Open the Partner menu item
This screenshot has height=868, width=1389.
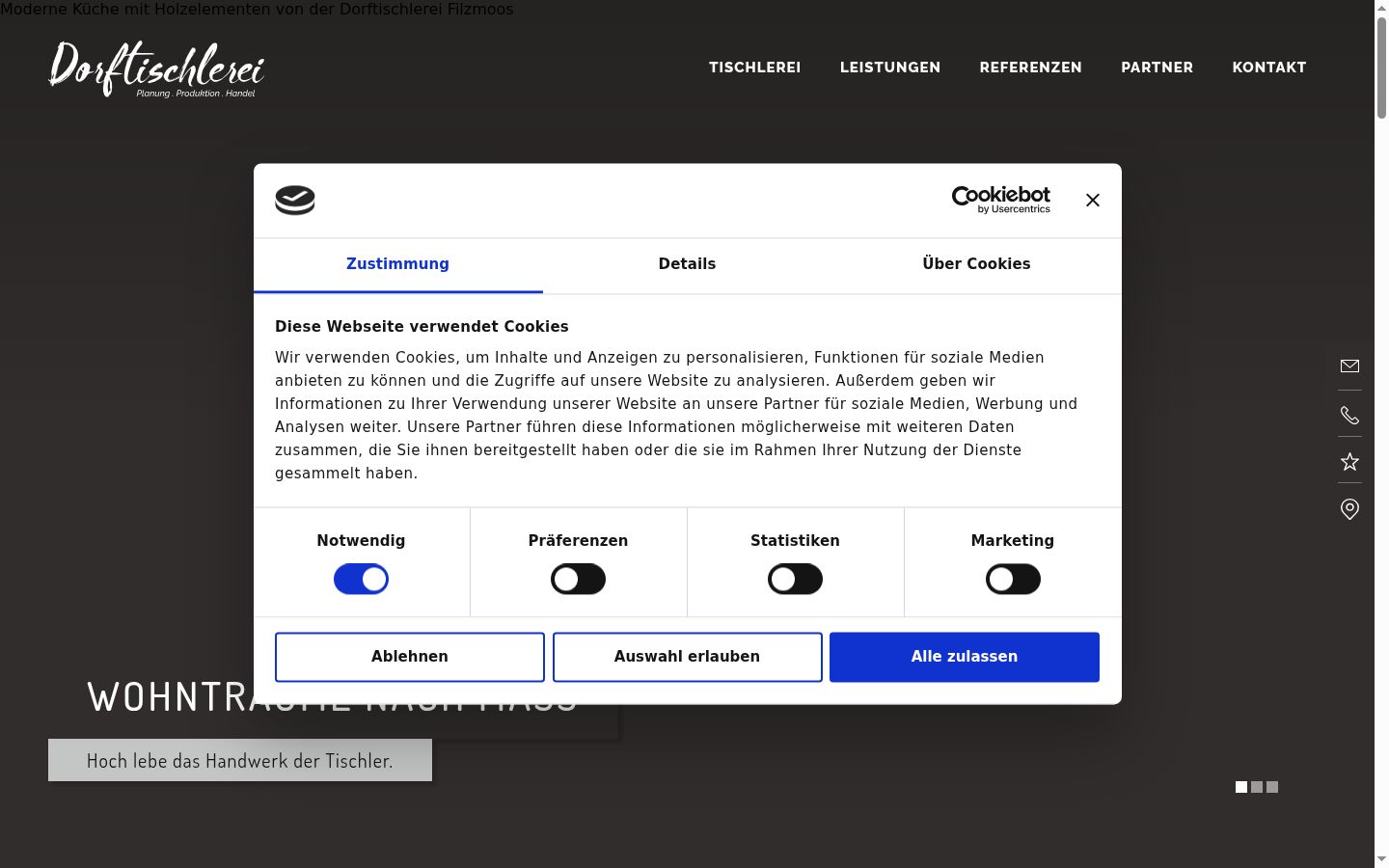pyautogui.click(x=1157, y=68)
